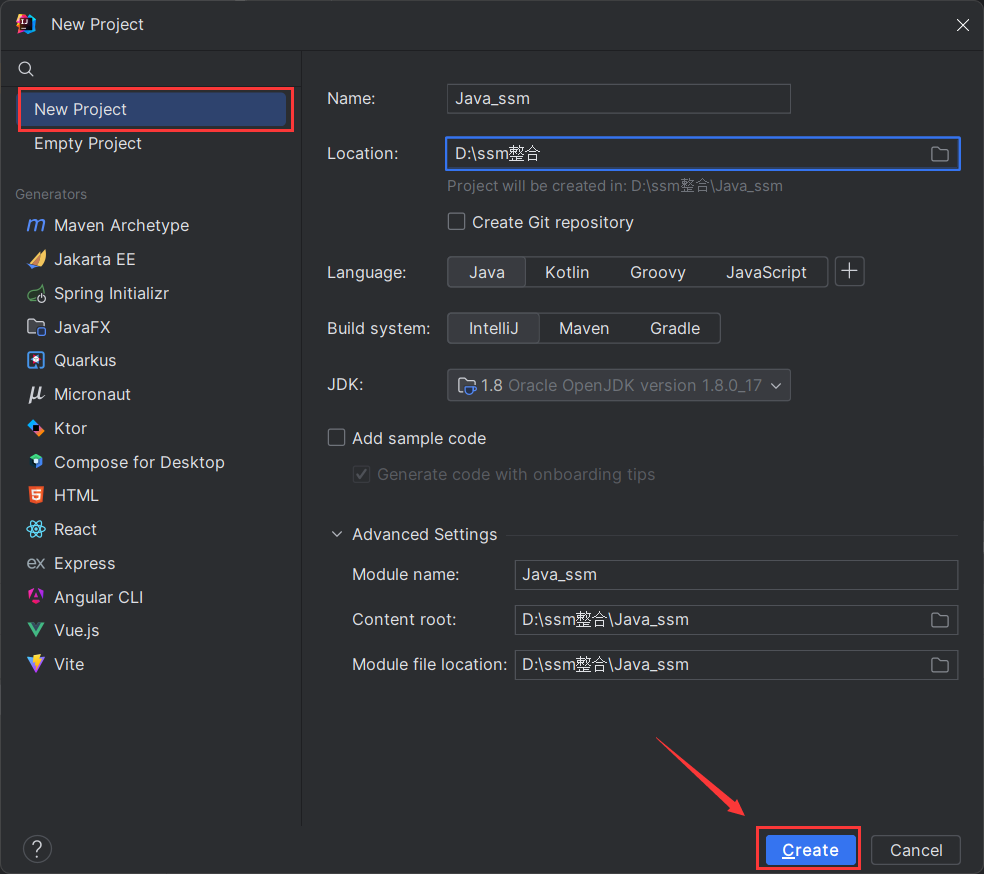Click the Quarkus generator icon
Screen dimensions: 984x874
pyautogui.click(x=36, y=361)
